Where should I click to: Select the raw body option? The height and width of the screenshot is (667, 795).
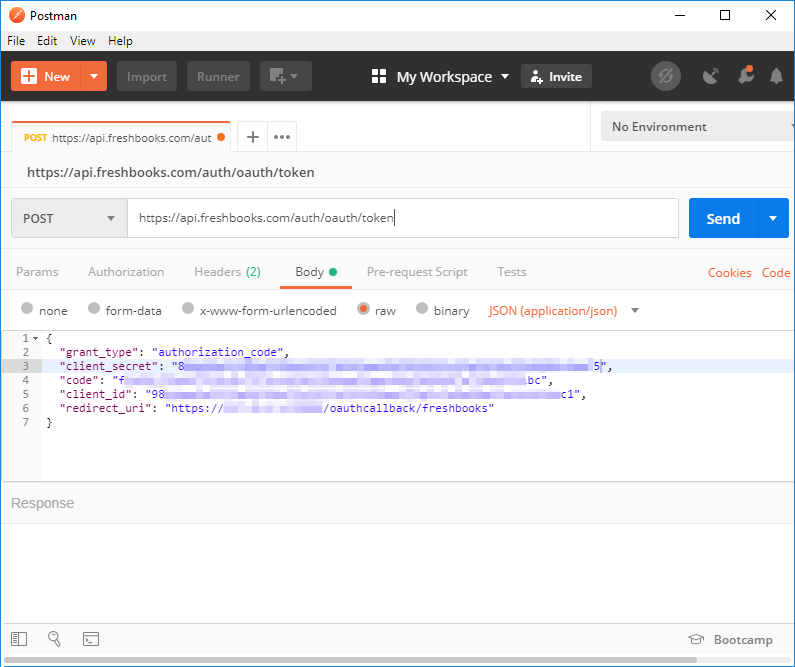364,308
